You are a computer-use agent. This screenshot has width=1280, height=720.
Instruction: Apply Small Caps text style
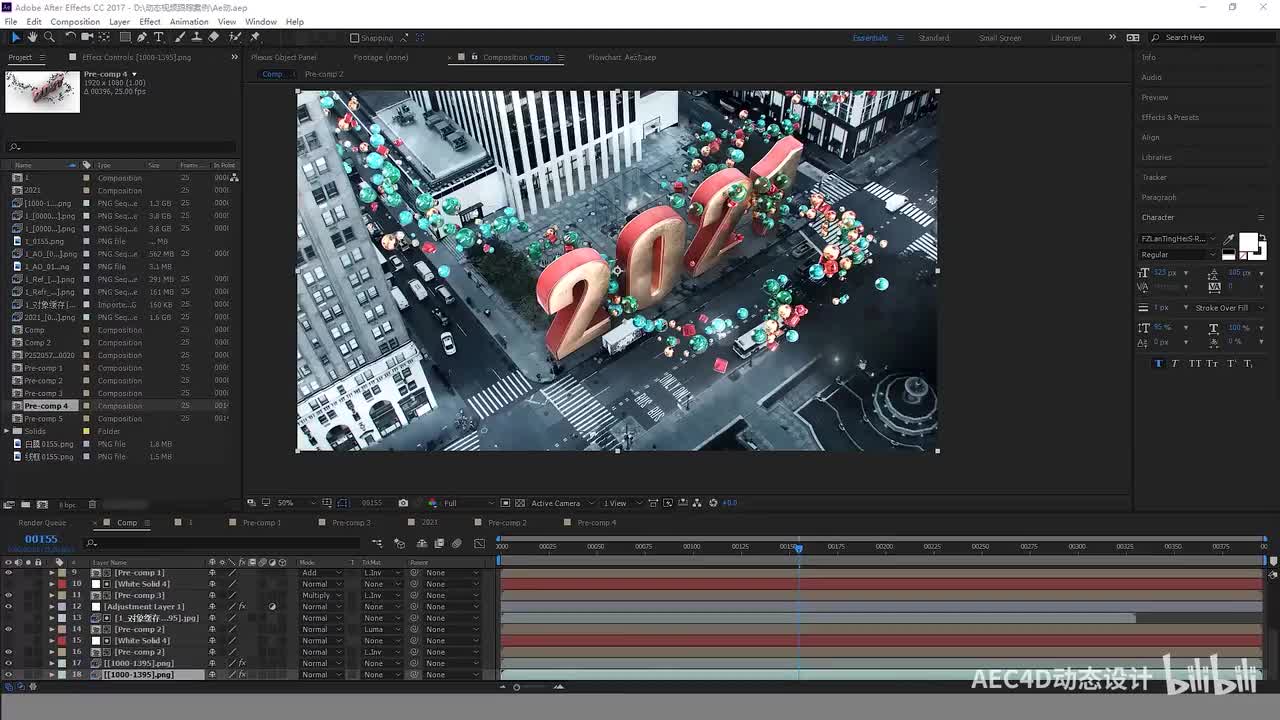[x=1213, y=363]
